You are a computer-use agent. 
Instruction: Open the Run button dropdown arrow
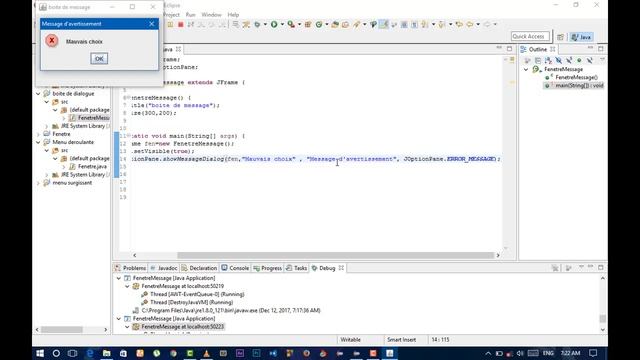282,24
